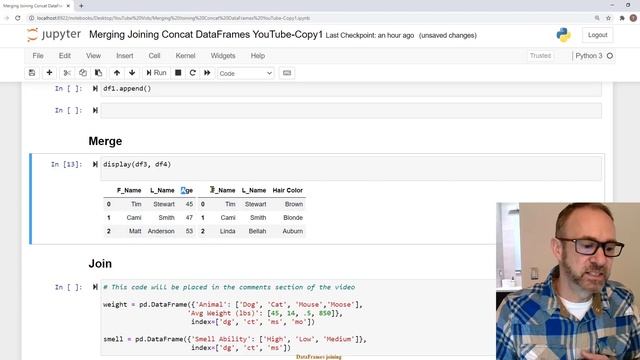This screenshot has width=640, height=360.
Task: Copy selected cells icon
Action: tap(83, 73)
